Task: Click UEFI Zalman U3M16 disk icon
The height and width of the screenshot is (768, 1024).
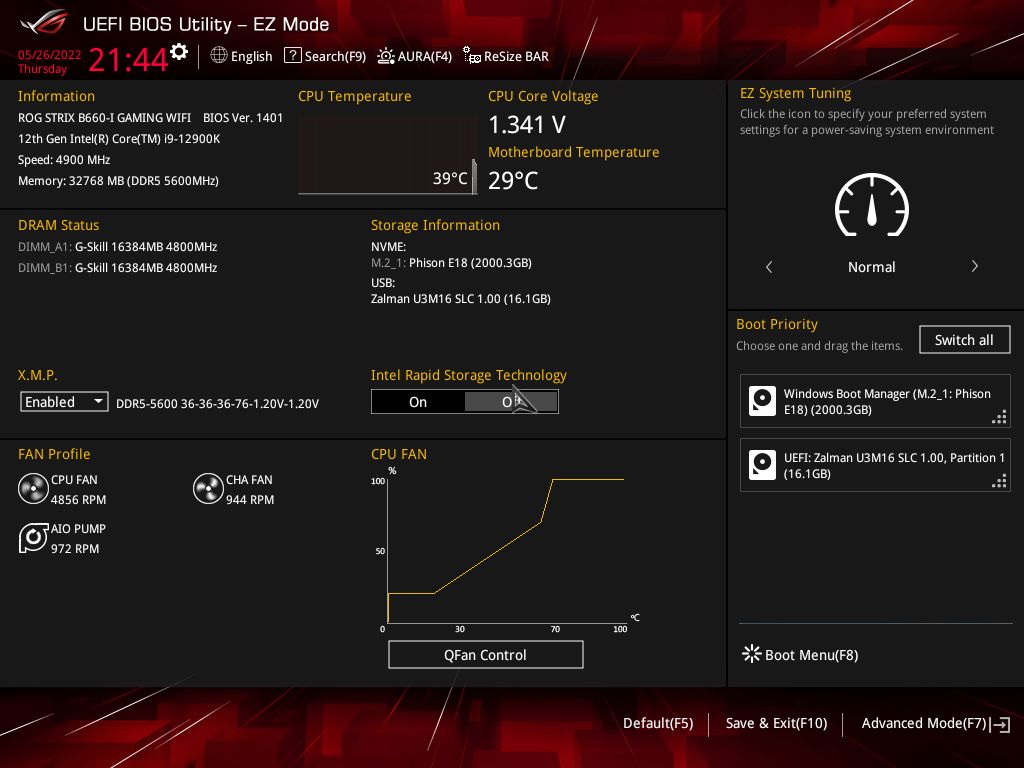Action: click(x=762, y=465)
